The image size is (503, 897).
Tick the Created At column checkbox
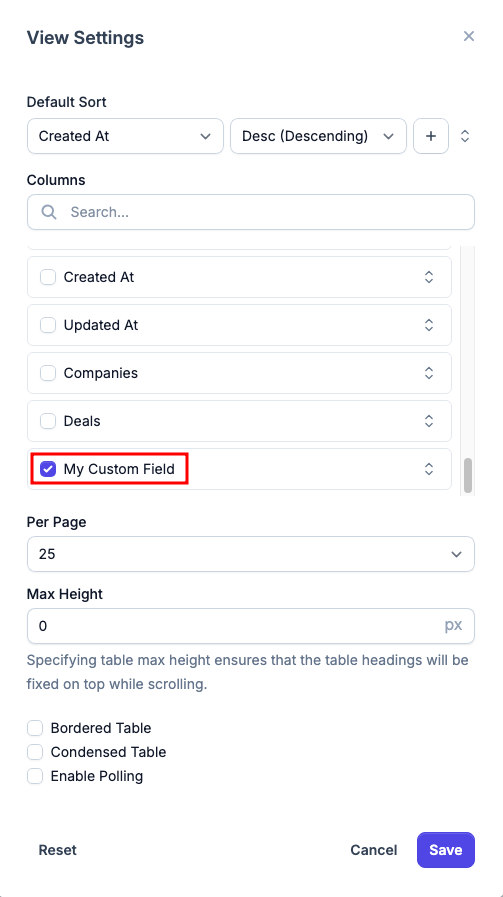click(x=48, y=277)
